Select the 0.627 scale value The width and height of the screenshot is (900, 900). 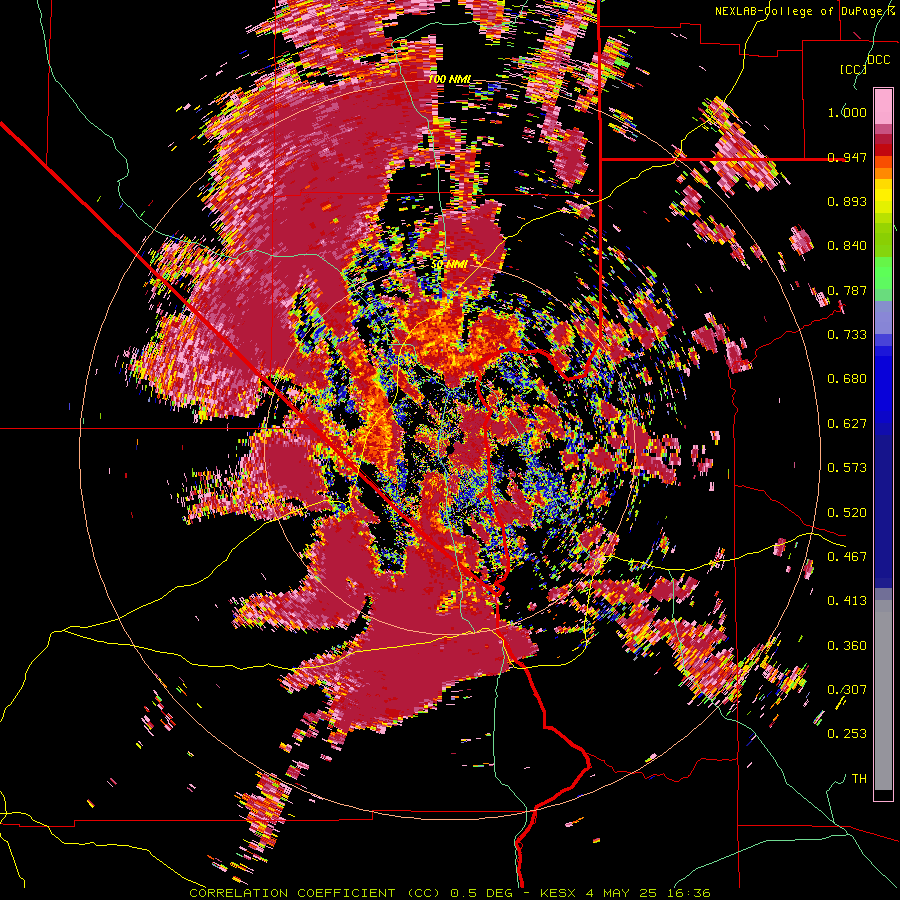pyautogui.click(x=847, y=423)
